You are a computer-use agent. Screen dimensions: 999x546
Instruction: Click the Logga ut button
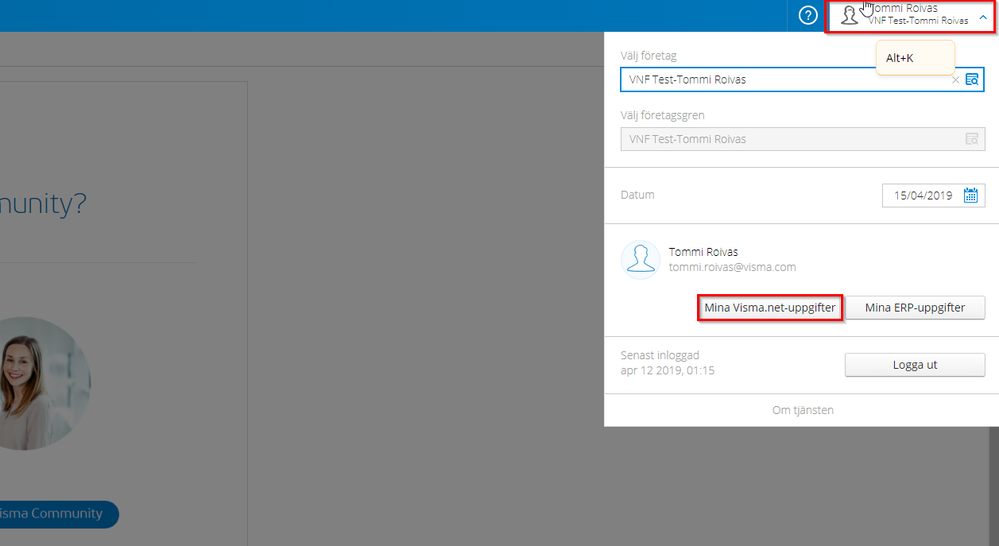[x=915, y=365]
